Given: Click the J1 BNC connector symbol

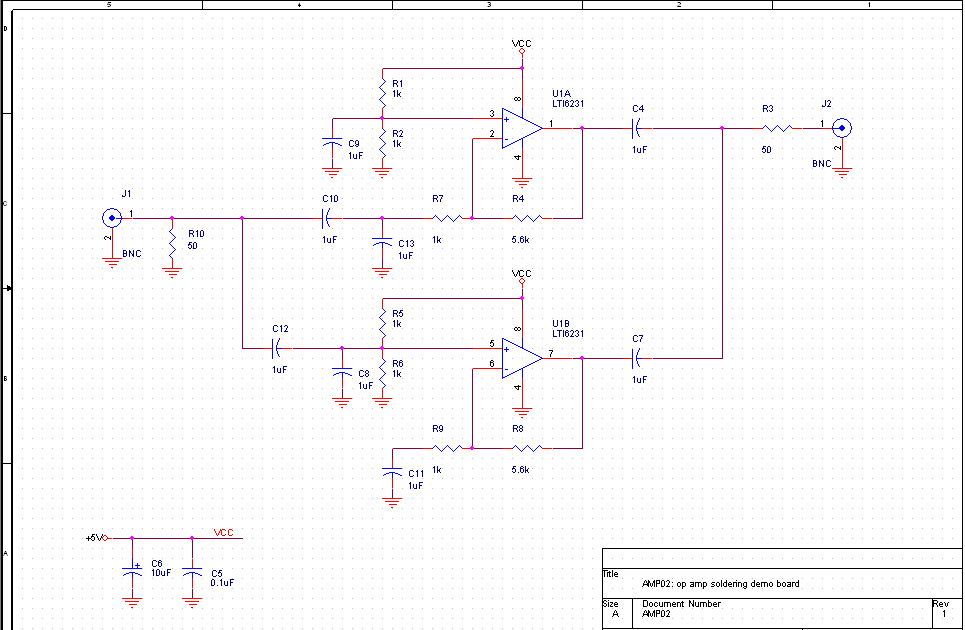Looking at the screenshot, I should [111, 218].
